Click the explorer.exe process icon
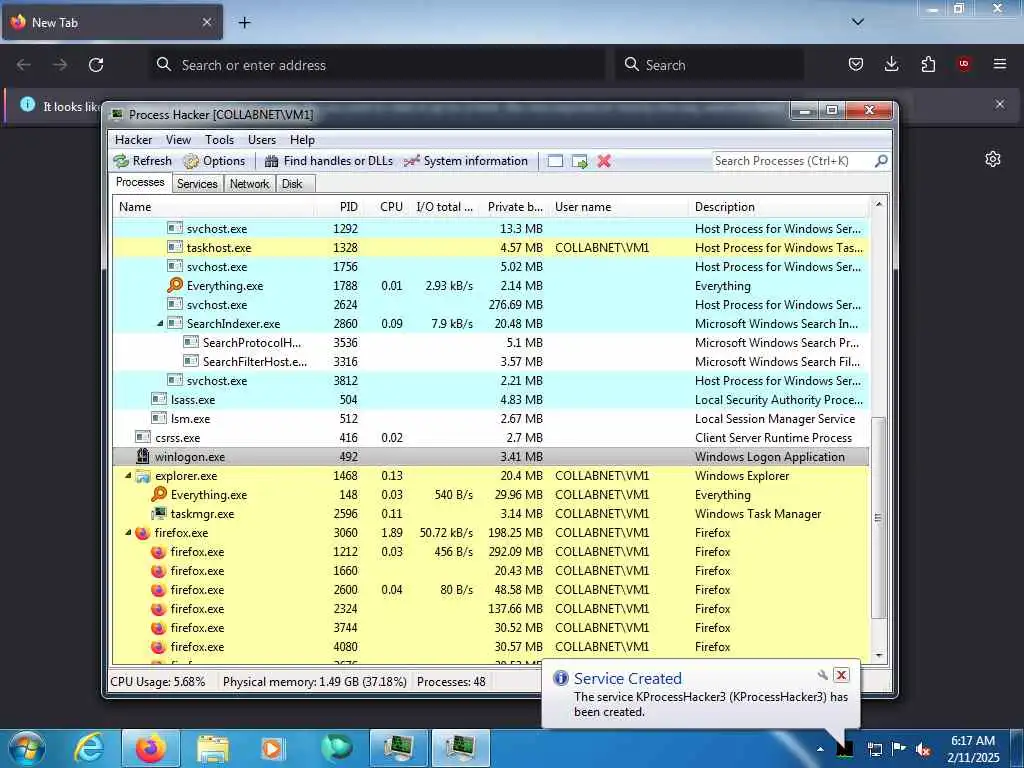Screen dimensions: 1024x768 (142, 475)
